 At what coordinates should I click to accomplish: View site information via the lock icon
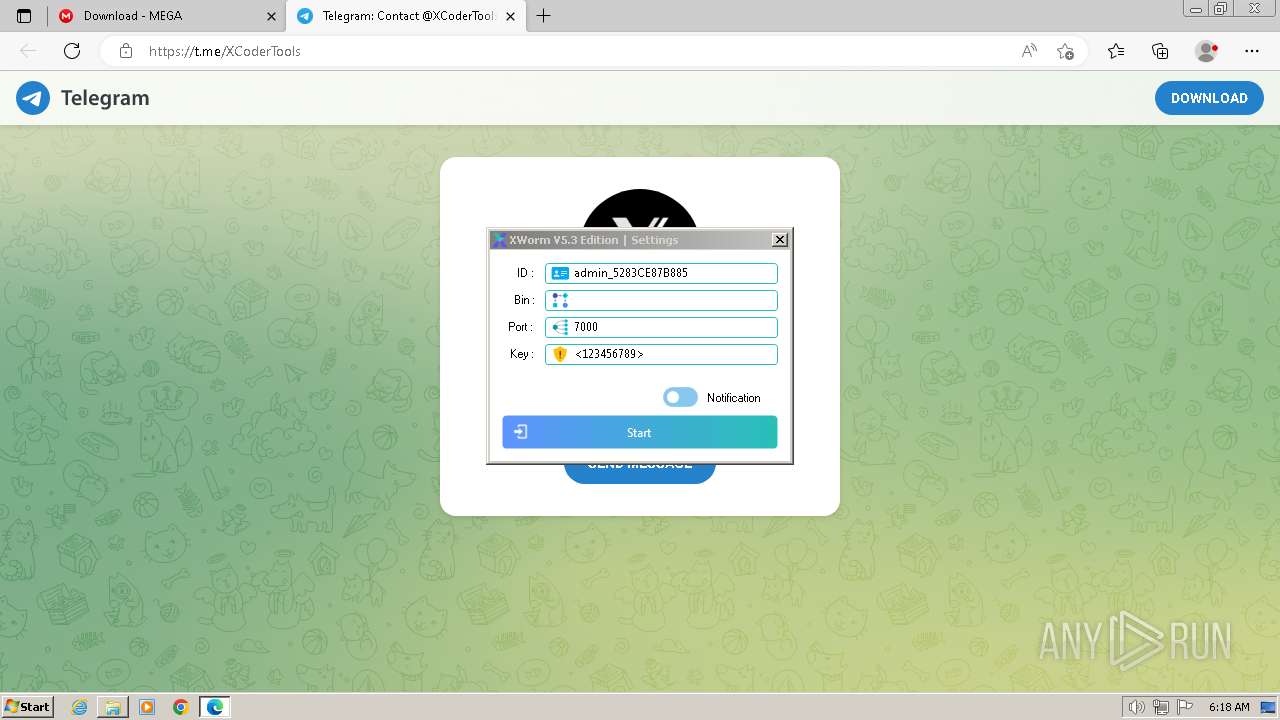coord(125,51)
